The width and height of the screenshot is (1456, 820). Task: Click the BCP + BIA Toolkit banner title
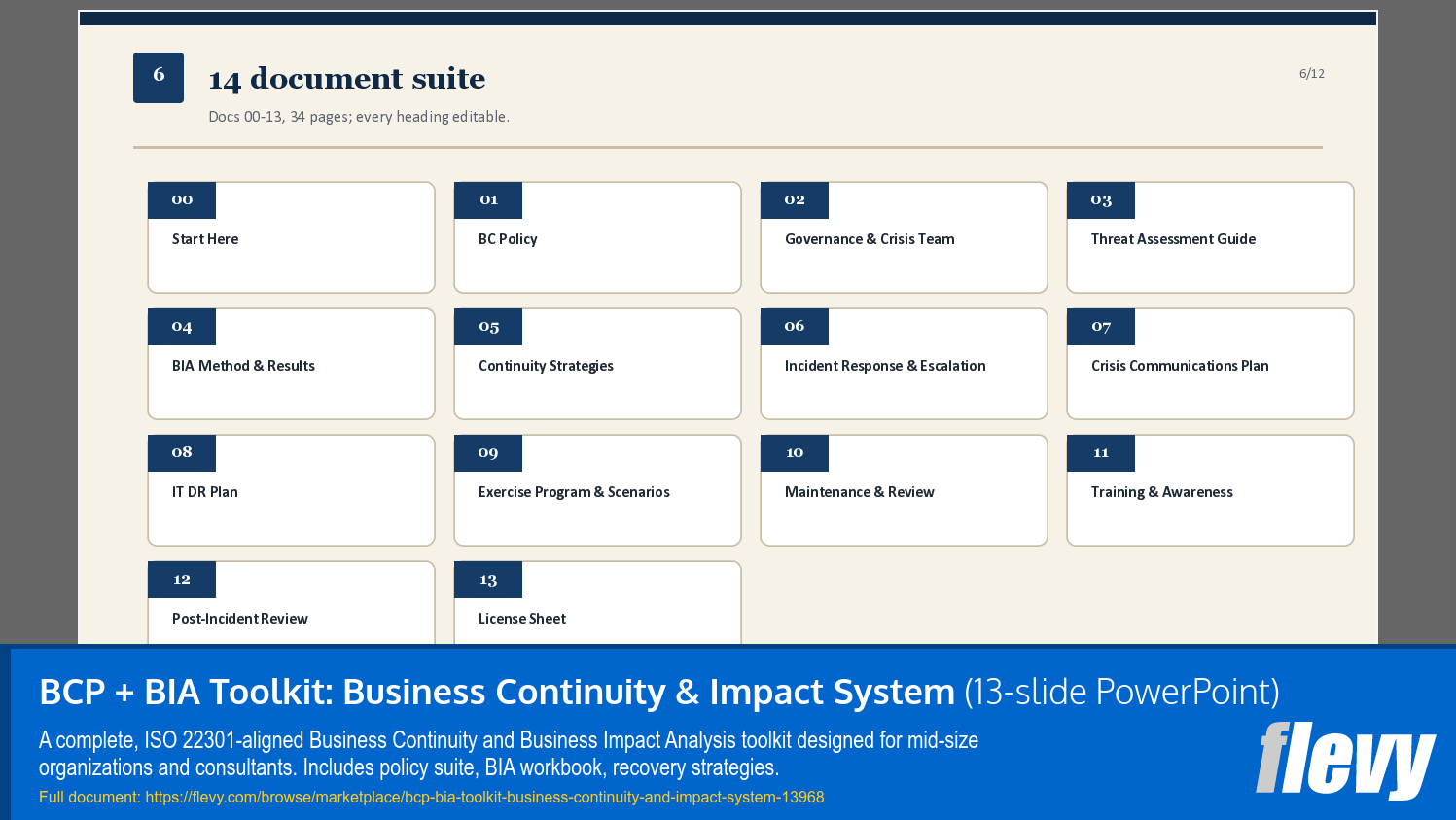pyautogui.click(x=659, y=692)
